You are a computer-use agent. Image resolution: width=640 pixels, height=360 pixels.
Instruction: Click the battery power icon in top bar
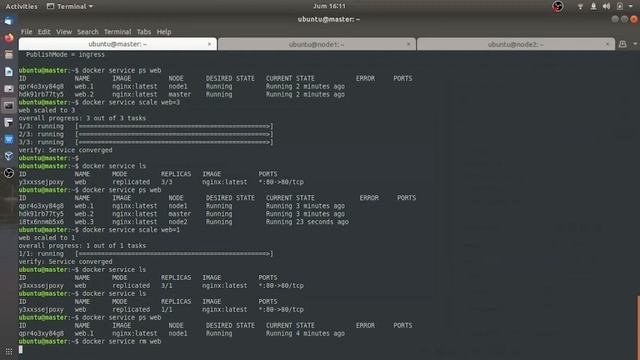pyautogui.click(x=620, y=7)
